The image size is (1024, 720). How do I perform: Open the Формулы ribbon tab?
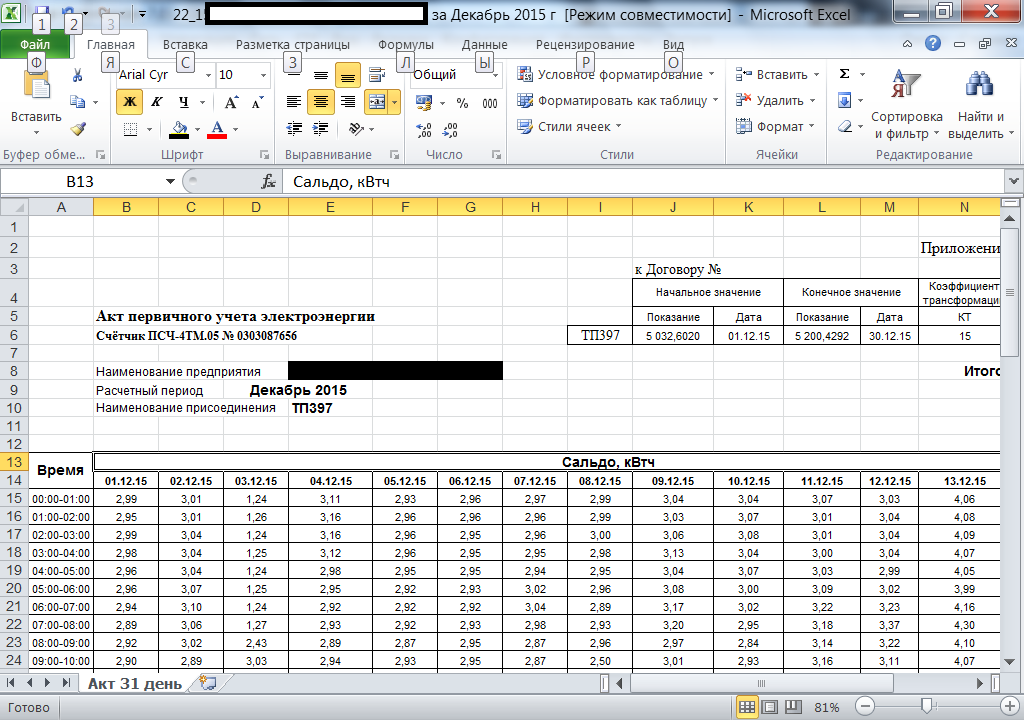[x=405, y=45]
